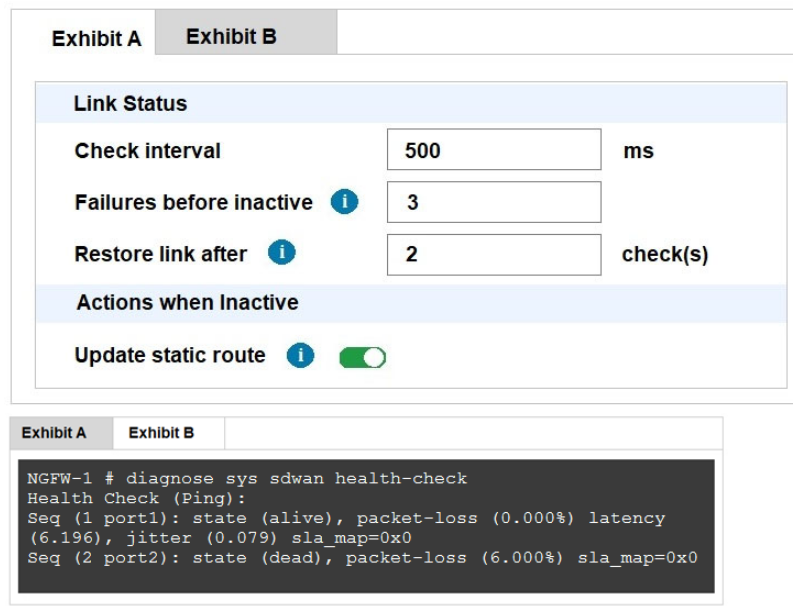The height and width of the screenshot is (607, 793).
Task: Focus the Failures before inactive input field
Action: pos(493,202)
